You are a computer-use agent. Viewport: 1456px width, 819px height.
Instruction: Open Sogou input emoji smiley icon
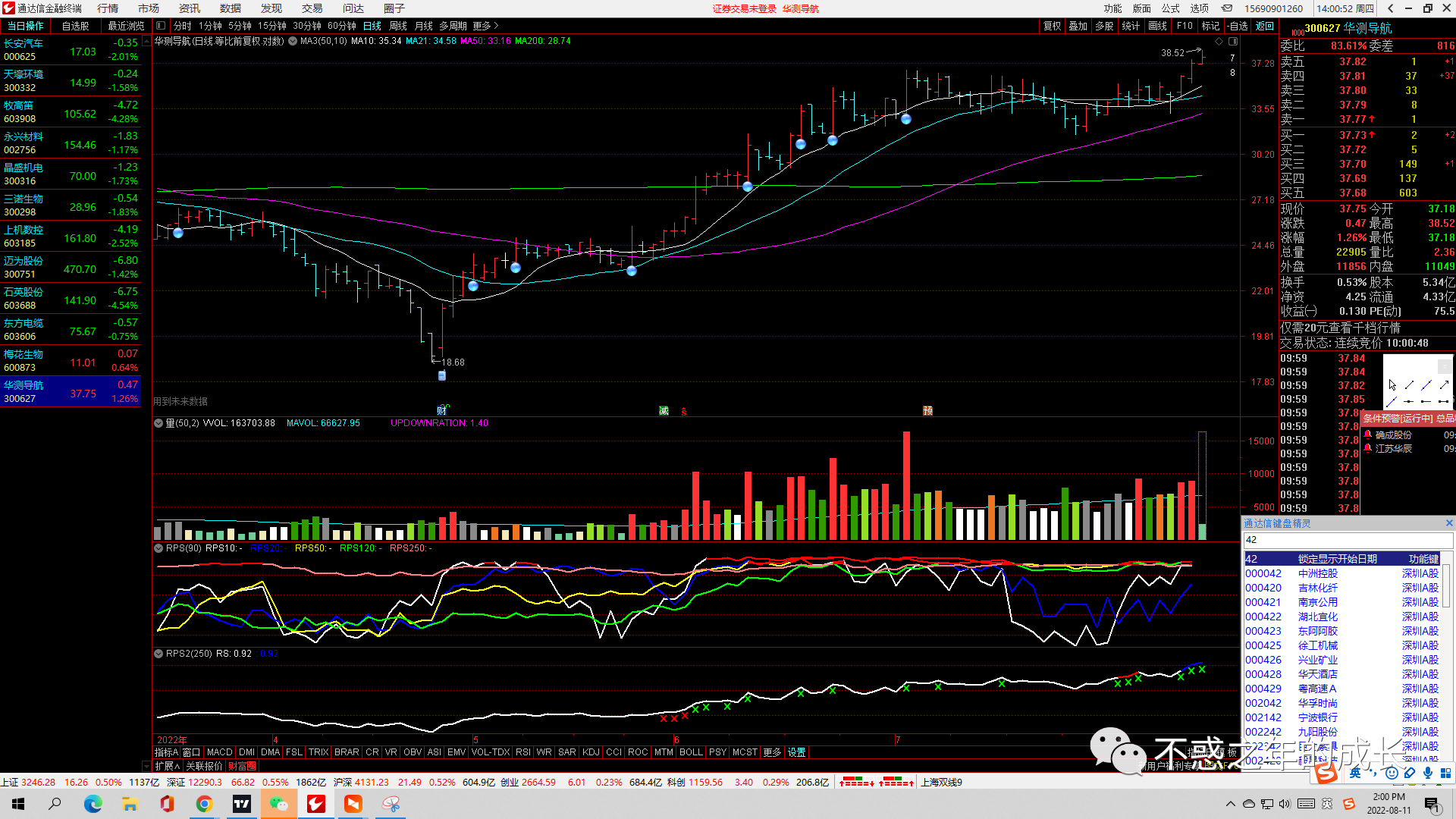[x=1392, y=773]
